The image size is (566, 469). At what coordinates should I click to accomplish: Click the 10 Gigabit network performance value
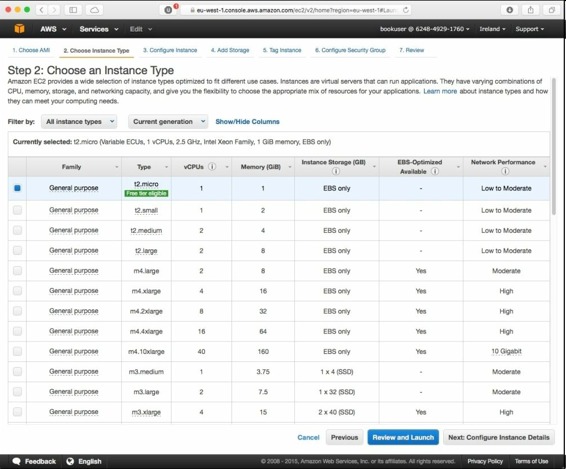pos(506,351)
